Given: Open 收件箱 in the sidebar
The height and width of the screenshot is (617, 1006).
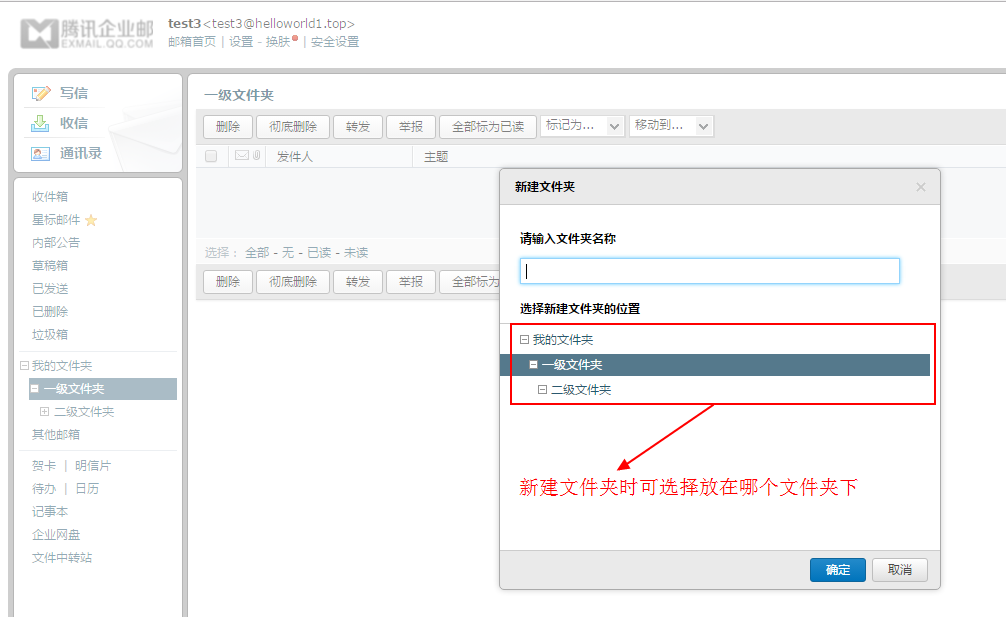Looking at the screenshot, I should point(50,197).
